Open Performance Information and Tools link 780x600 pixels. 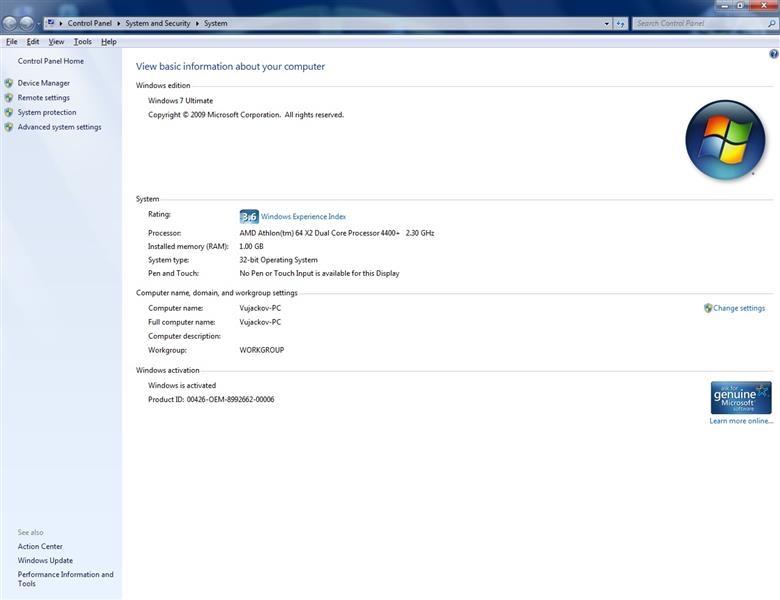tap(66, 579)
